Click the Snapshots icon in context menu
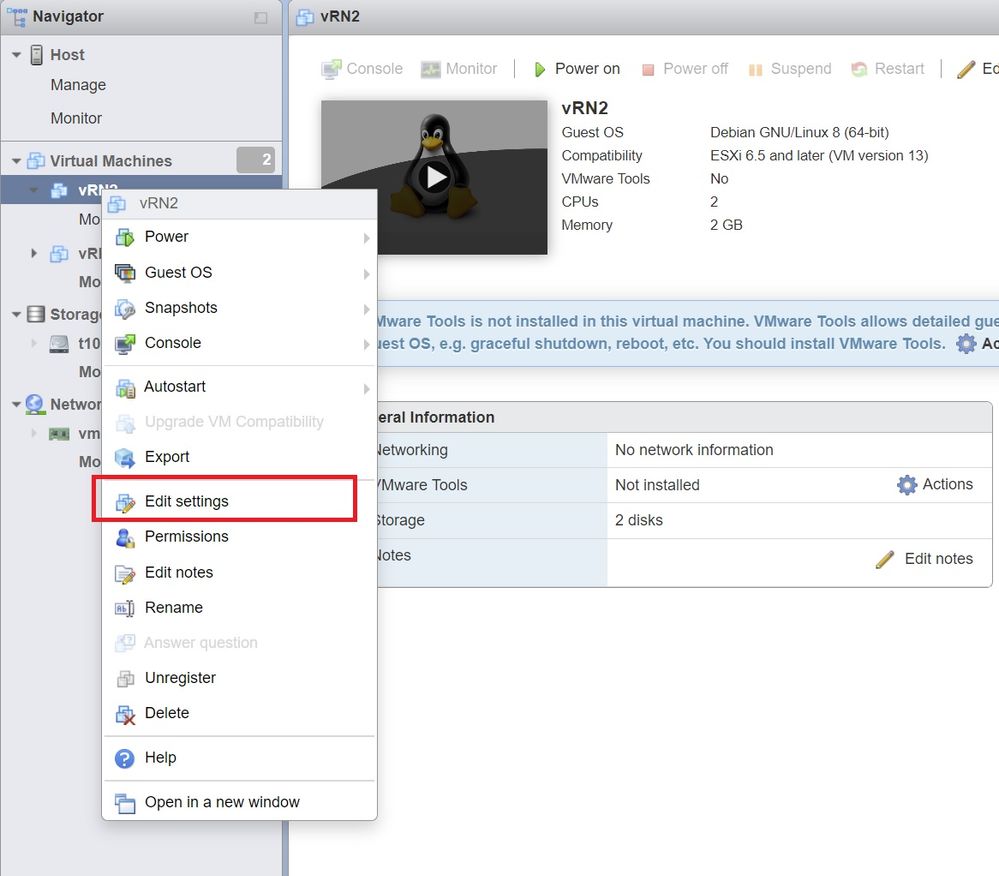Image resolution: width=999 pixels, height=876 pixels. pos(125,308)
